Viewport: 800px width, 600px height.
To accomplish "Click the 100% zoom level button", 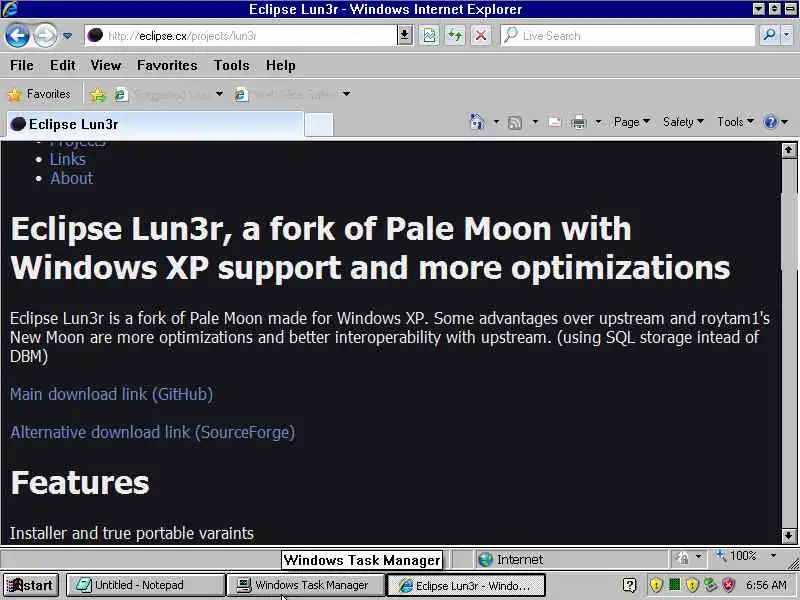I will 736,556.
